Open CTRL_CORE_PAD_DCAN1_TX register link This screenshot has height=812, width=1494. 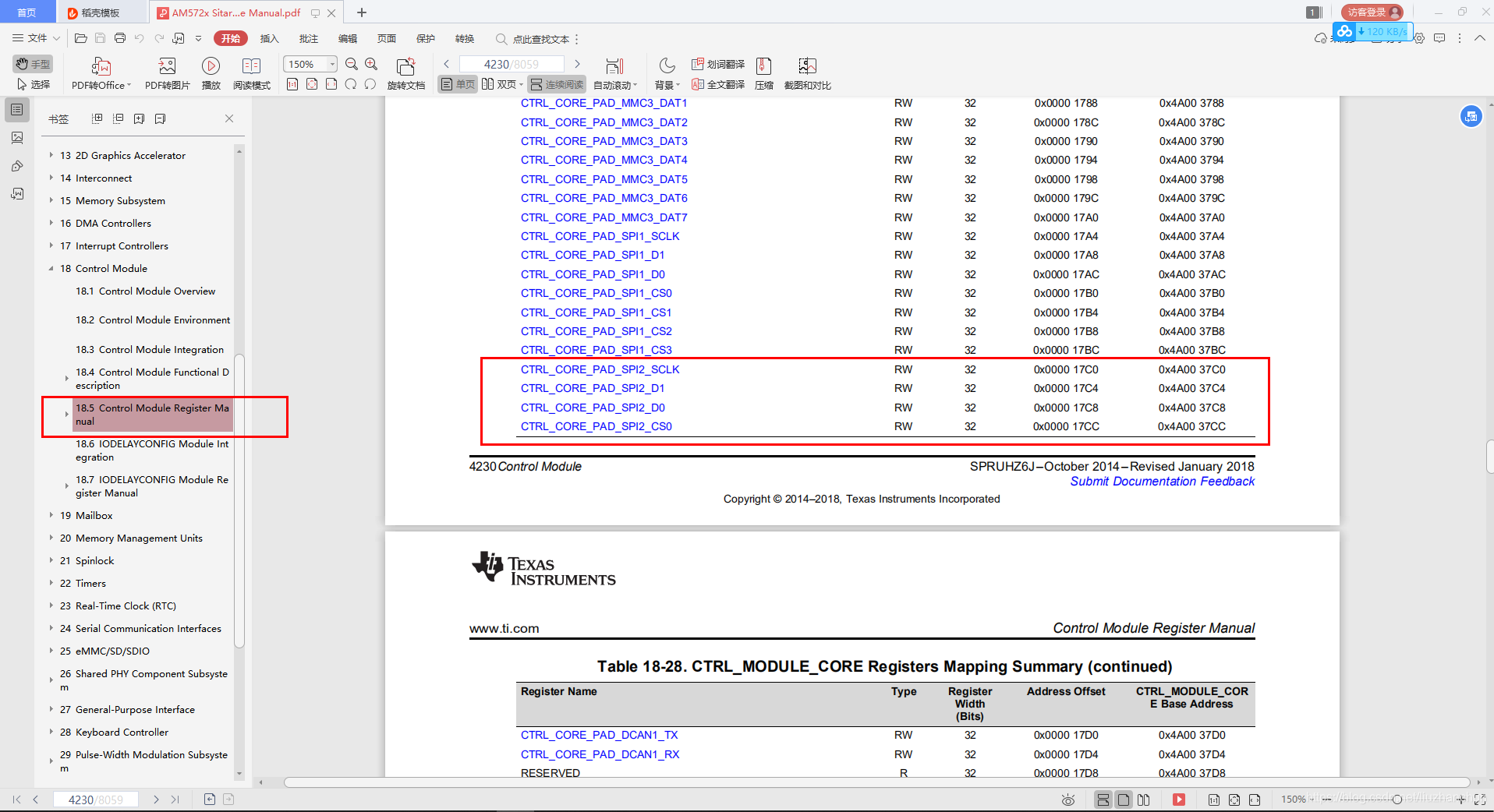[599, 735]
